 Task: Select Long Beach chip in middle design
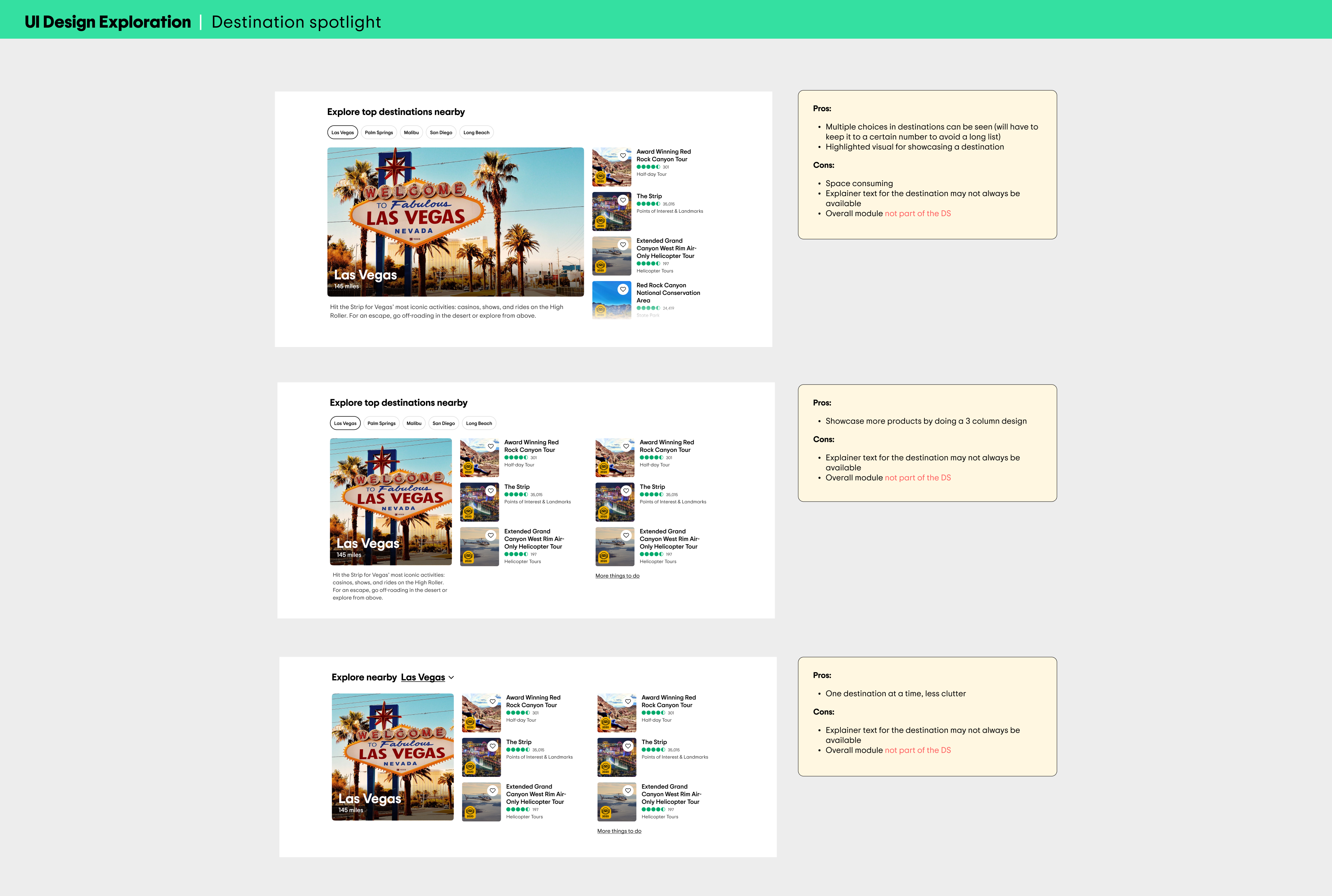(478, 423)
